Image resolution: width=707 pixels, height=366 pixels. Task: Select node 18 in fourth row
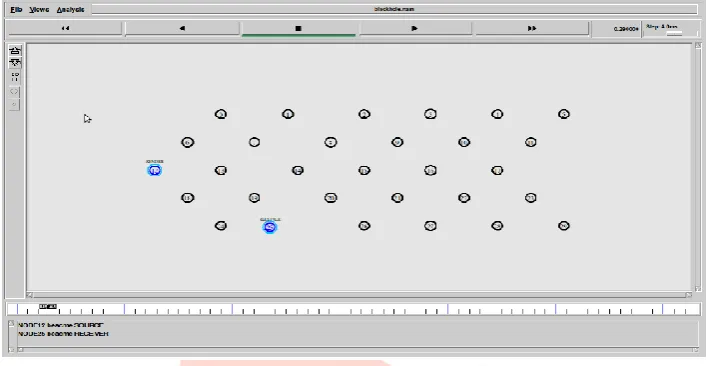tap(188, 197)
